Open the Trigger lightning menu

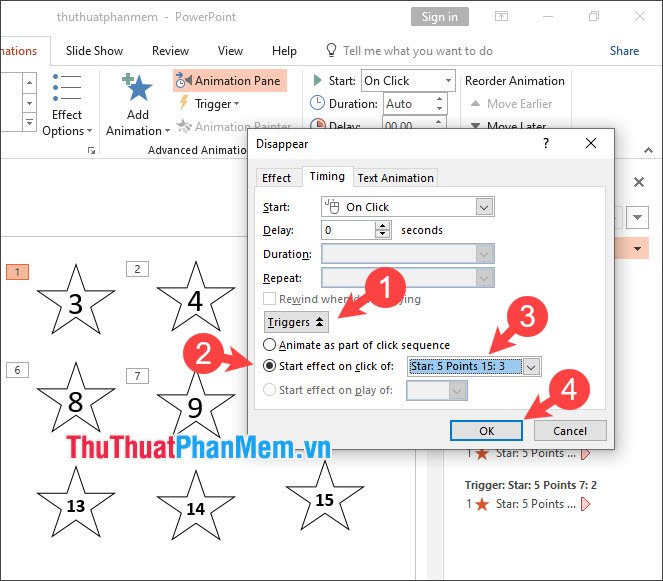pos(209,104)
